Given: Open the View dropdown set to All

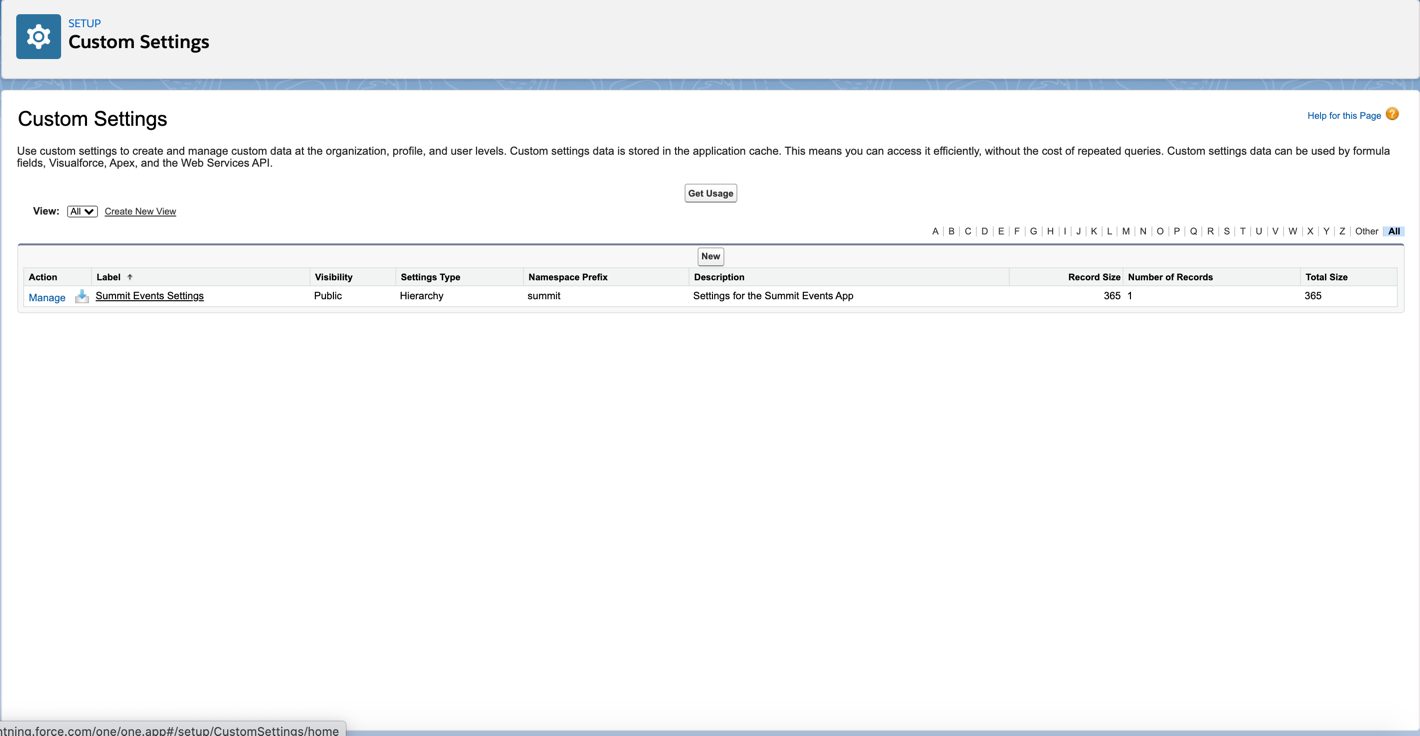Looking at the screenshot, I should pyautogui.click(x=82, y=211).
